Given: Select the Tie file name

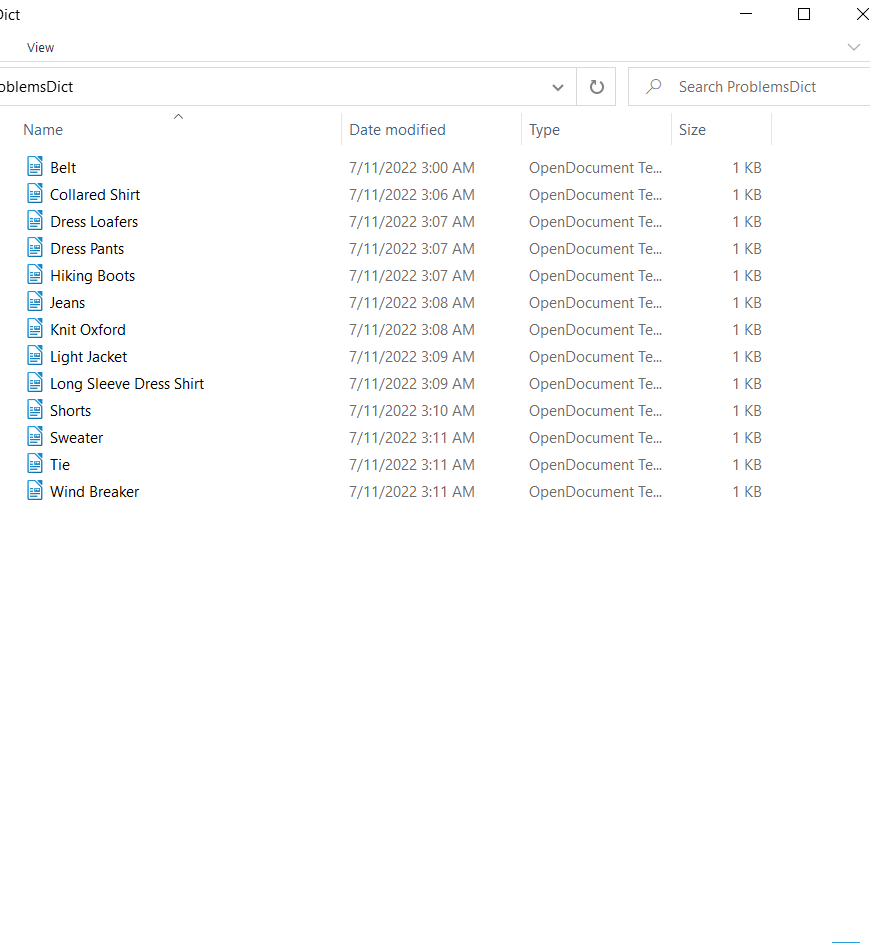Looking at the screenshot, I should (x=60, y=465).
